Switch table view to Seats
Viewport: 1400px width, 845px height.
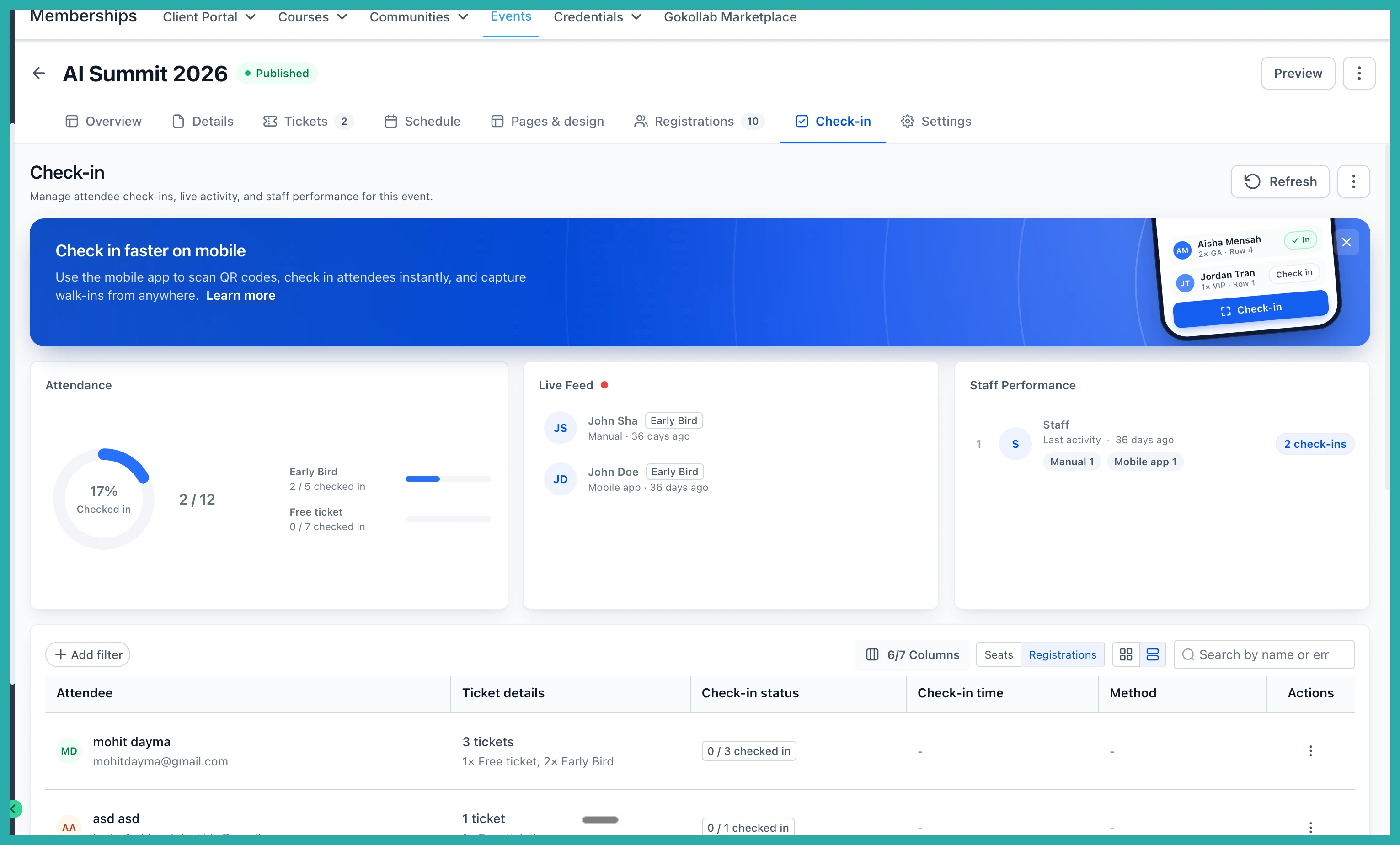(998, 655)
